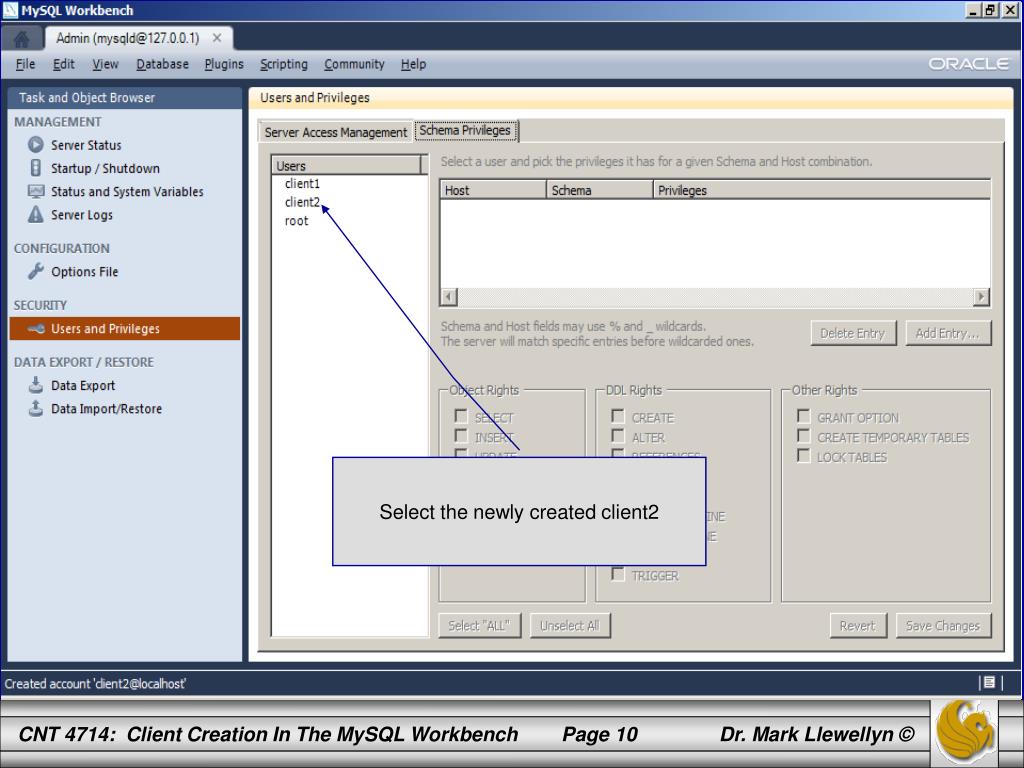Click the Schema column header

pyautogui.click(x=600, y=190)
